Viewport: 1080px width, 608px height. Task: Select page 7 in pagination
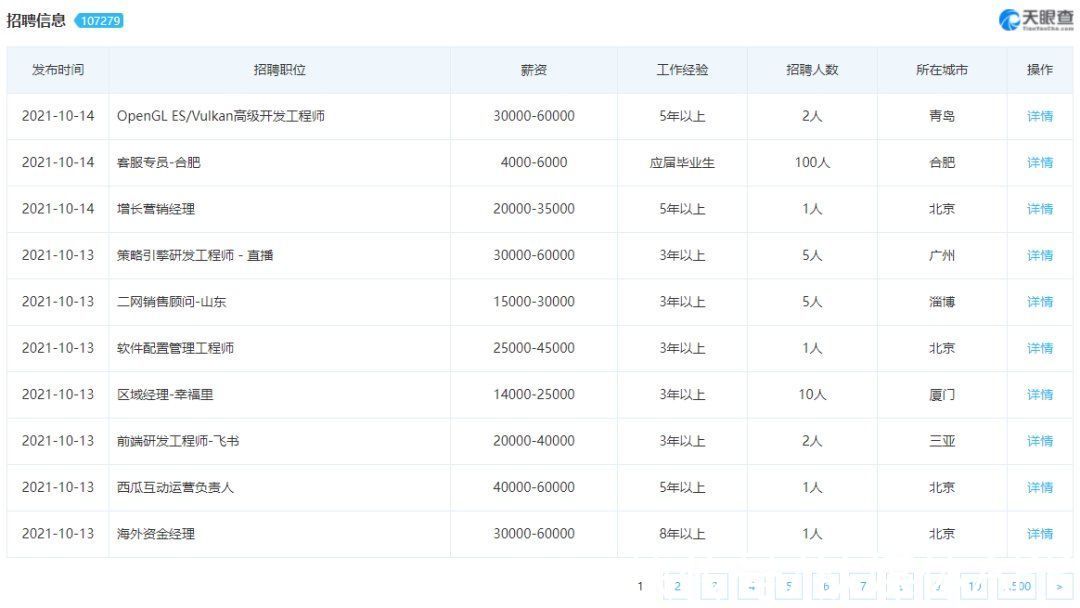click(x=863, y=587)
